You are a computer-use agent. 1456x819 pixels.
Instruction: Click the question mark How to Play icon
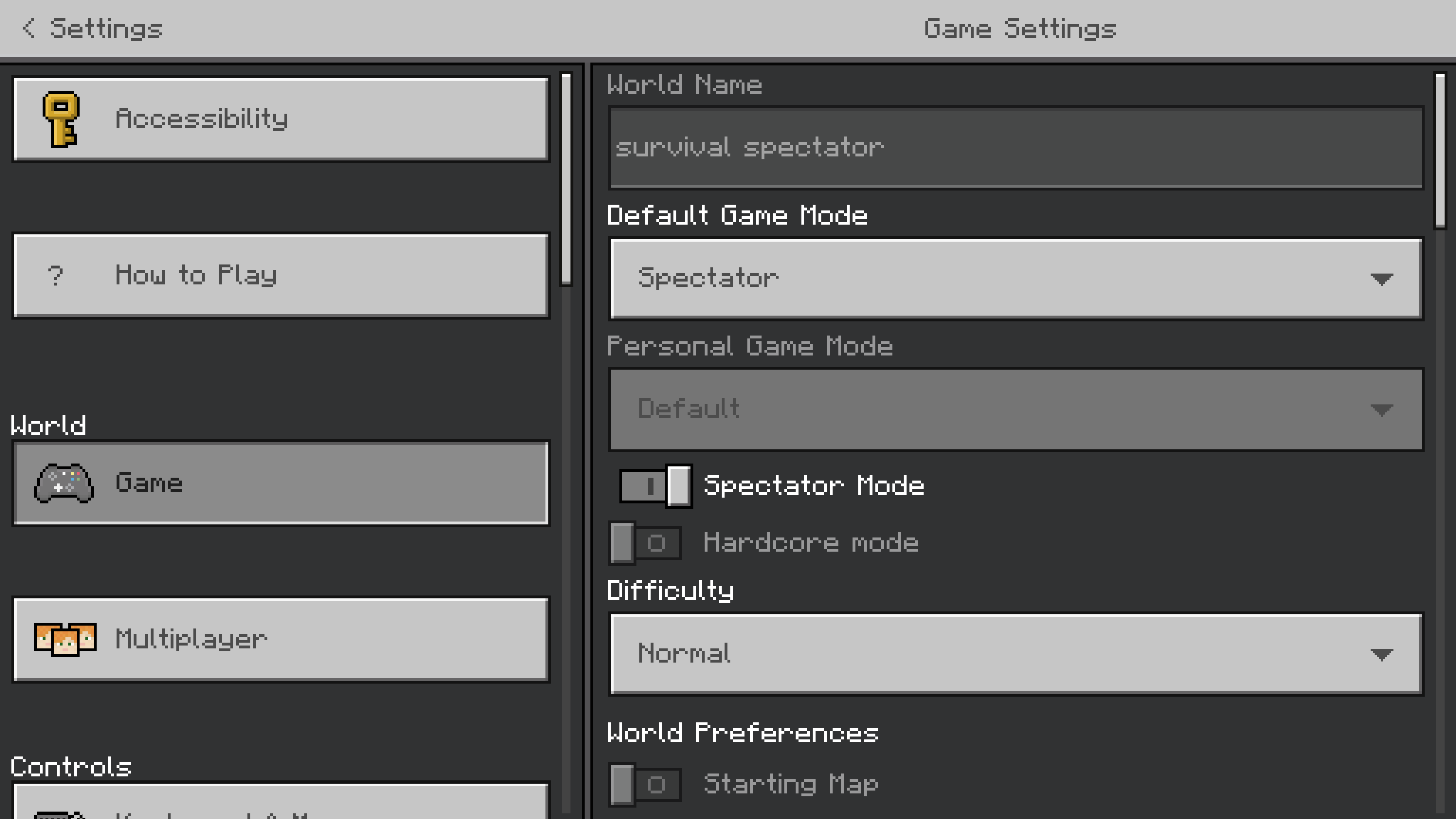pos(55,276)
